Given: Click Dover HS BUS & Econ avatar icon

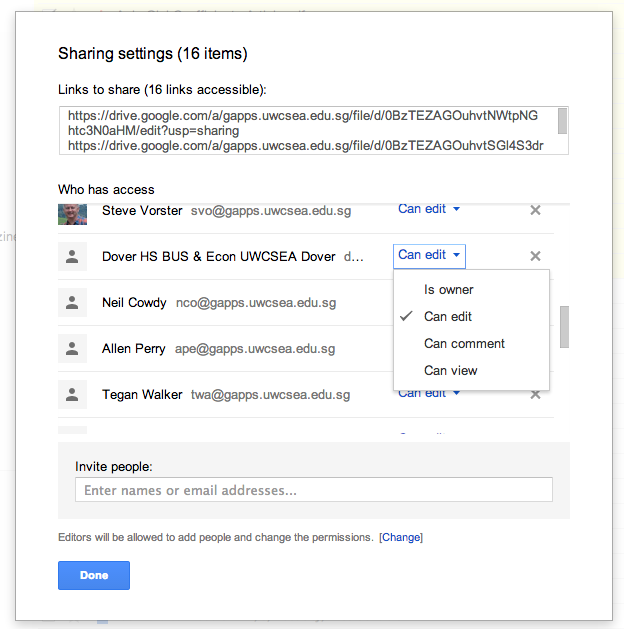Looking at the screenshot, I should click(x=71, y=257).
